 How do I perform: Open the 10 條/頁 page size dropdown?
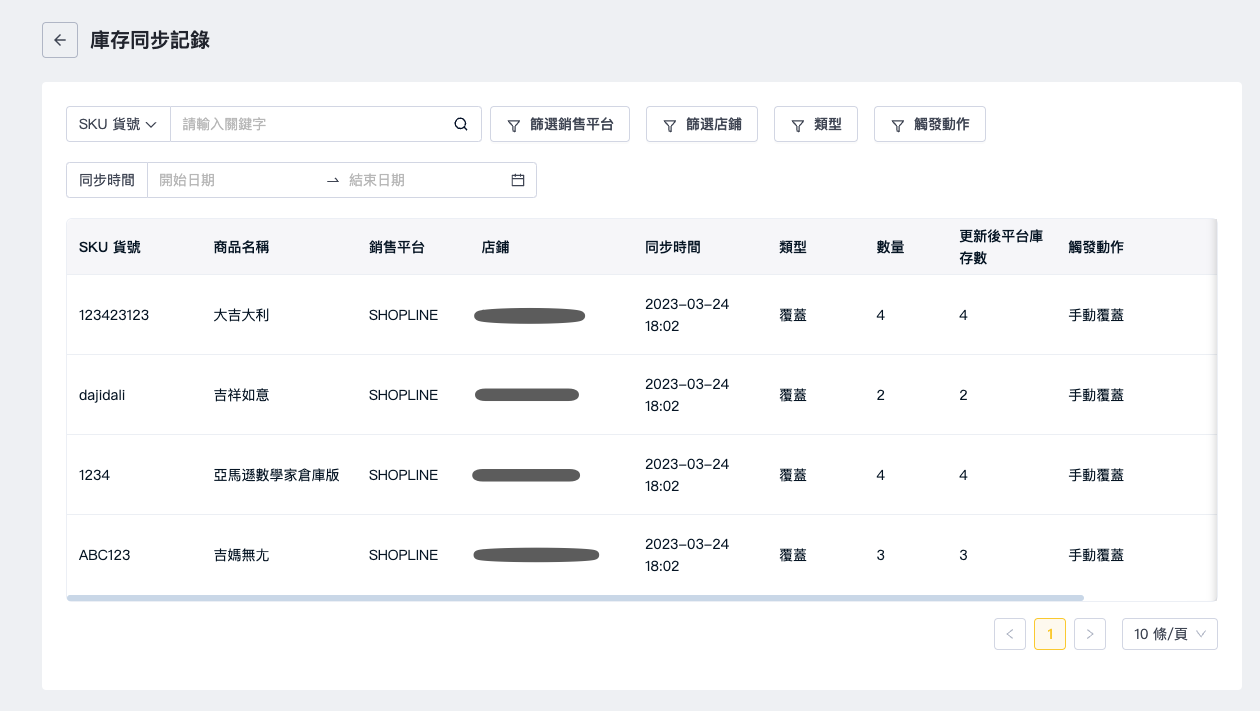(x=1169, y=634)
